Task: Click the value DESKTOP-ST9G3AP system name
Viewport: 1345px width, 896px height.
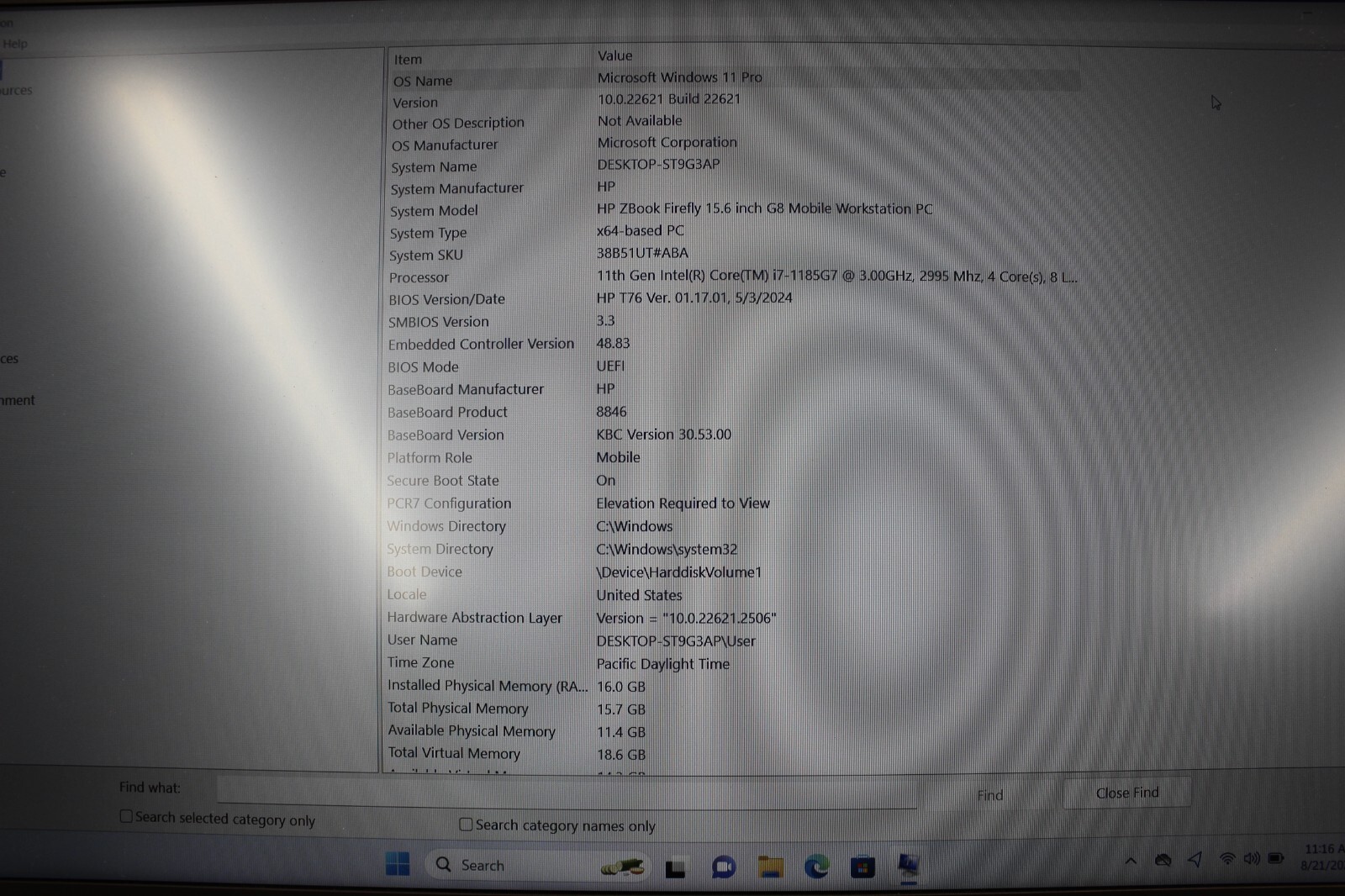Action: click(x=658, y=165)
